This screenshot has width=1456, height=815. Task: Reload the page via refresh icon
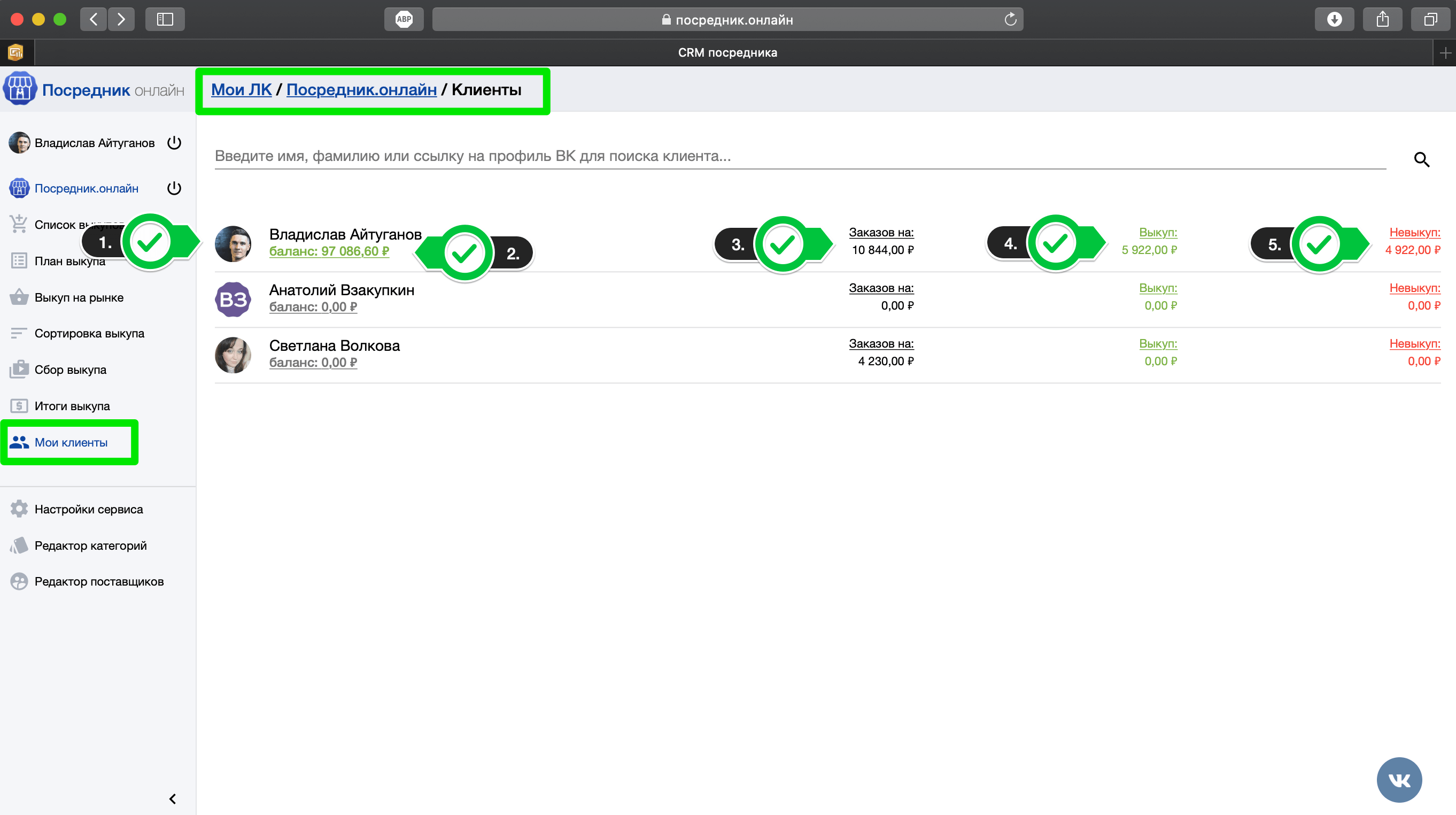pos(1010,19)
